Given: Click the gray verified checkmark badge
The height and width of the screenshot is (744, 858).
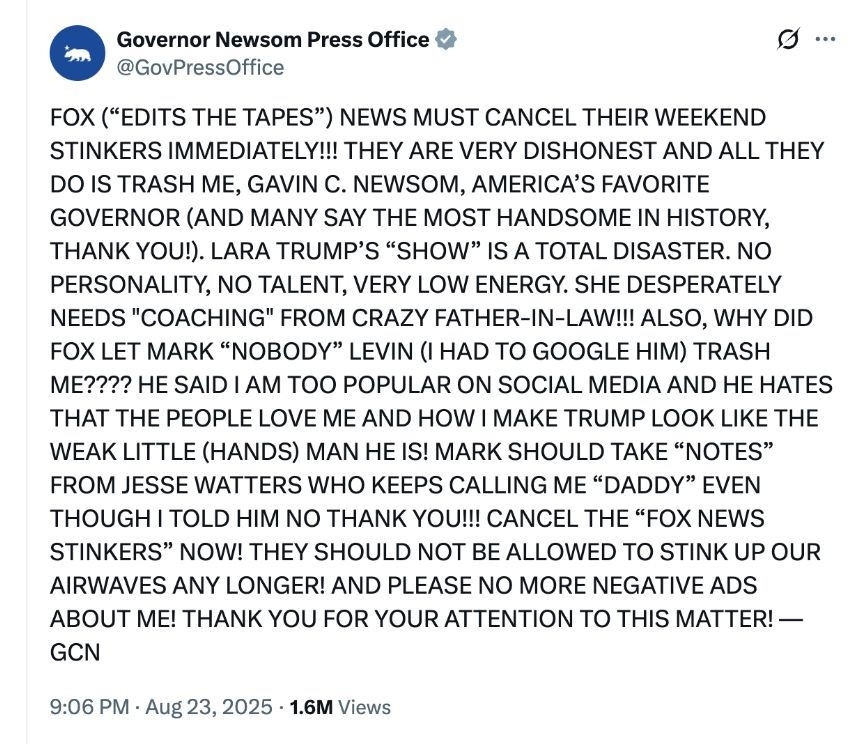Looking at the screenshot, I should coord(447,40).
